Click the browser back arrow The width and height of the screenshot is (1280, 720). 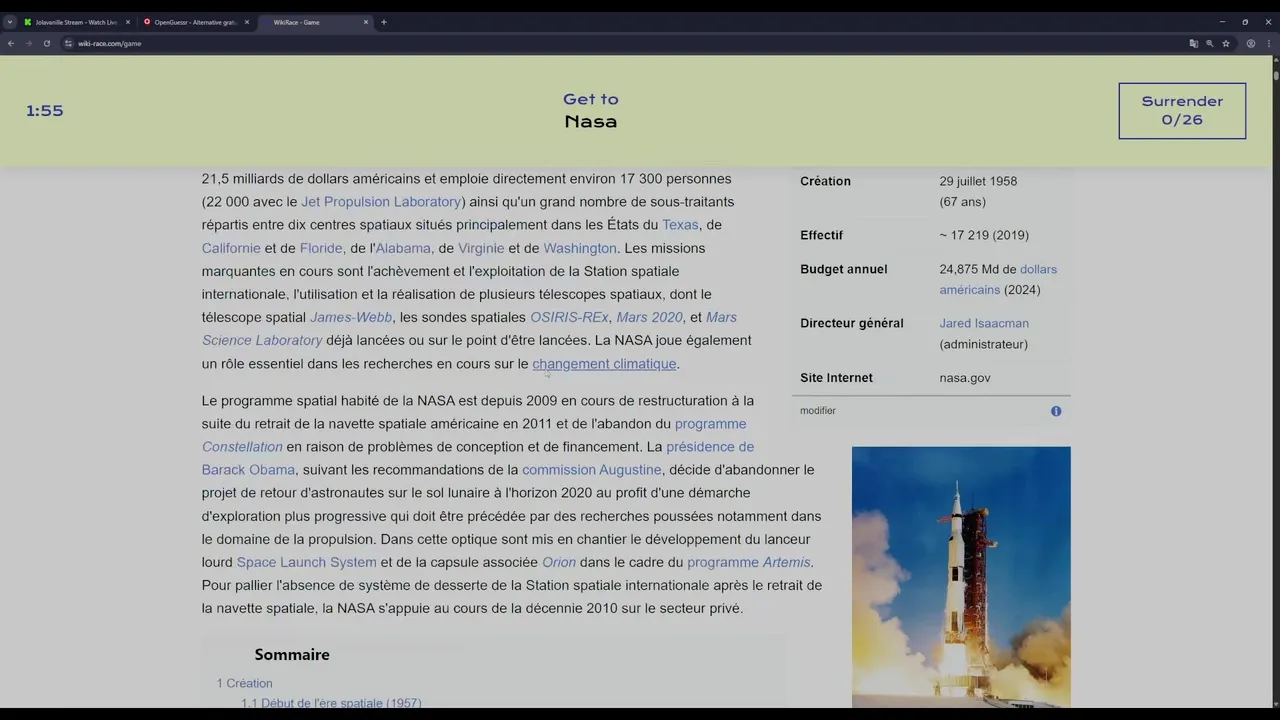(x=11, y=44)
